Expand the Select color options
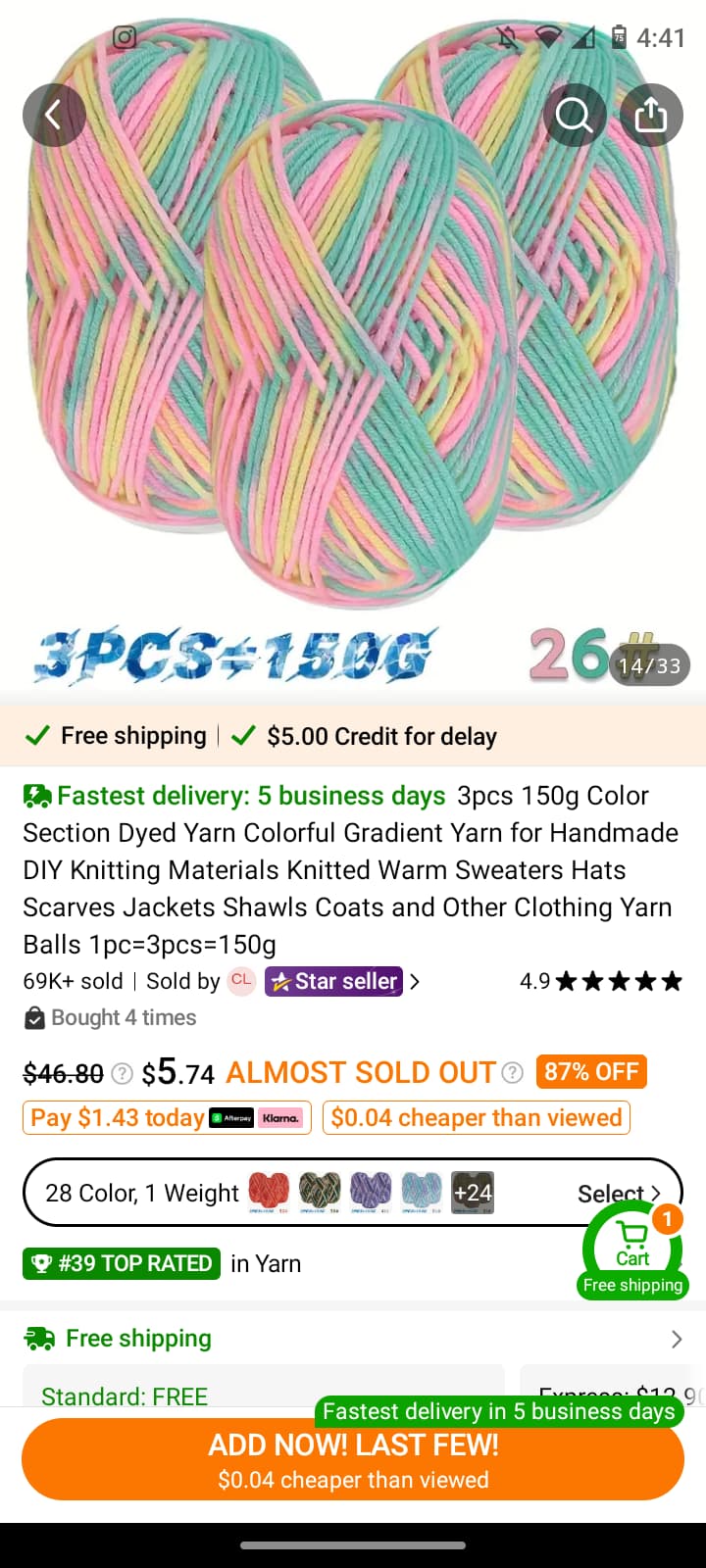706x1568 pixels. point(620,1193)
